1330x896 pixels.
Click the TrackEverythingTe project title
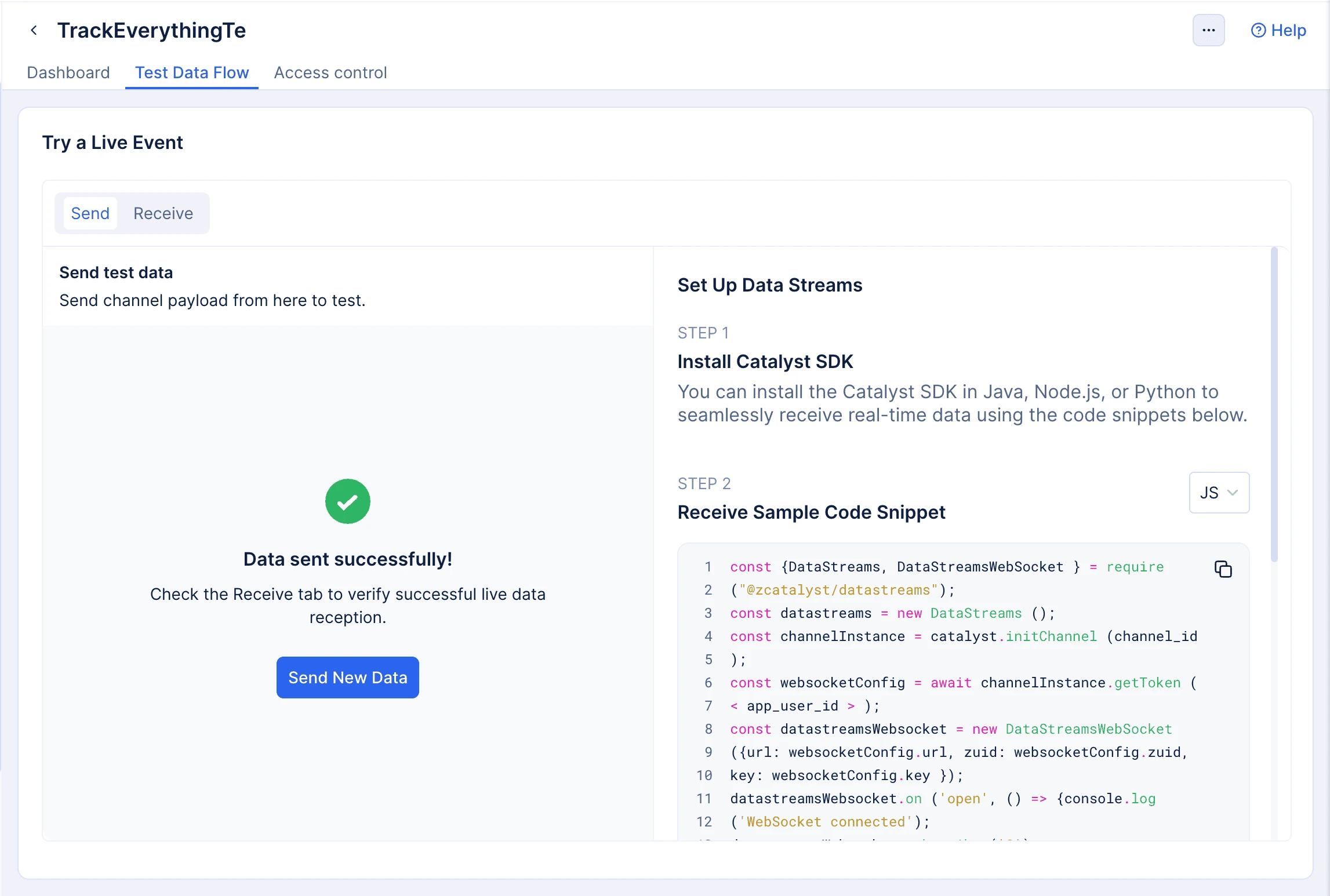coord(151,30)
